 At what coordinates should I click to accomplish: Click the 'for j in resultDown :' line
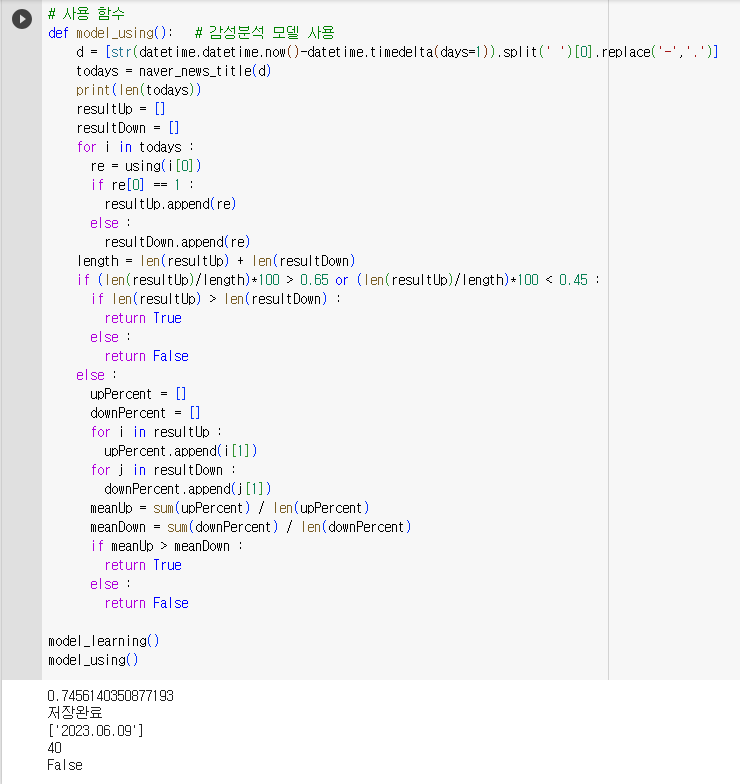pos(163,470)
